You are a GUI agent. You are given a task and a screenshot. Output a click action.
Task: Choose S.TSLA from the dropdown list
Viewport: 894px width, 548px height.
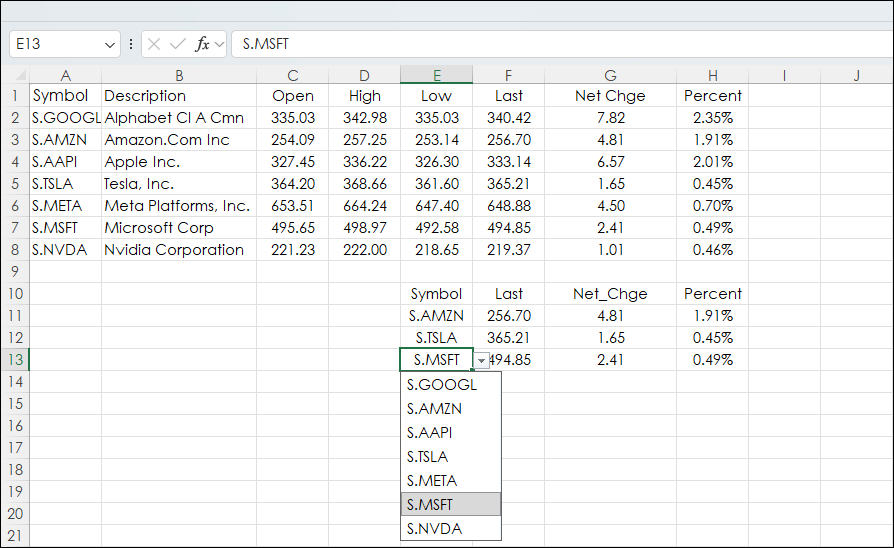pyautogui.click(x=451, y=457)
